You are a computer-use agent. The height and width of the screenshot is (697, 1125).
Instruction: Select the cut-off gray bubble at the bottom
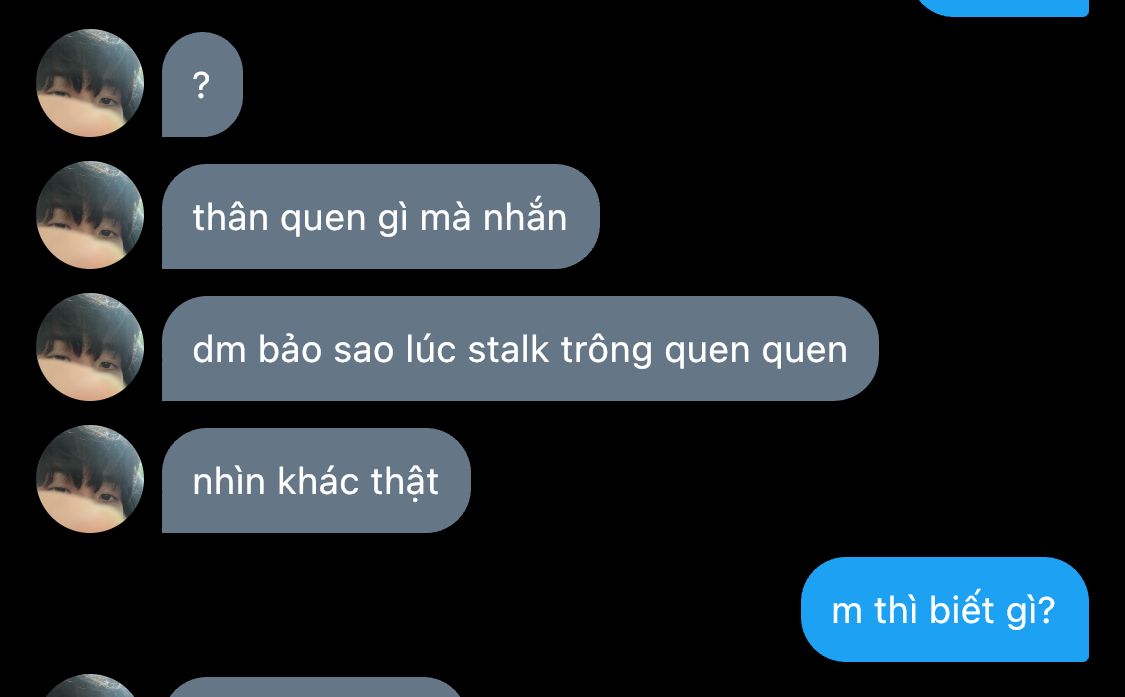(x=314, y=688)
